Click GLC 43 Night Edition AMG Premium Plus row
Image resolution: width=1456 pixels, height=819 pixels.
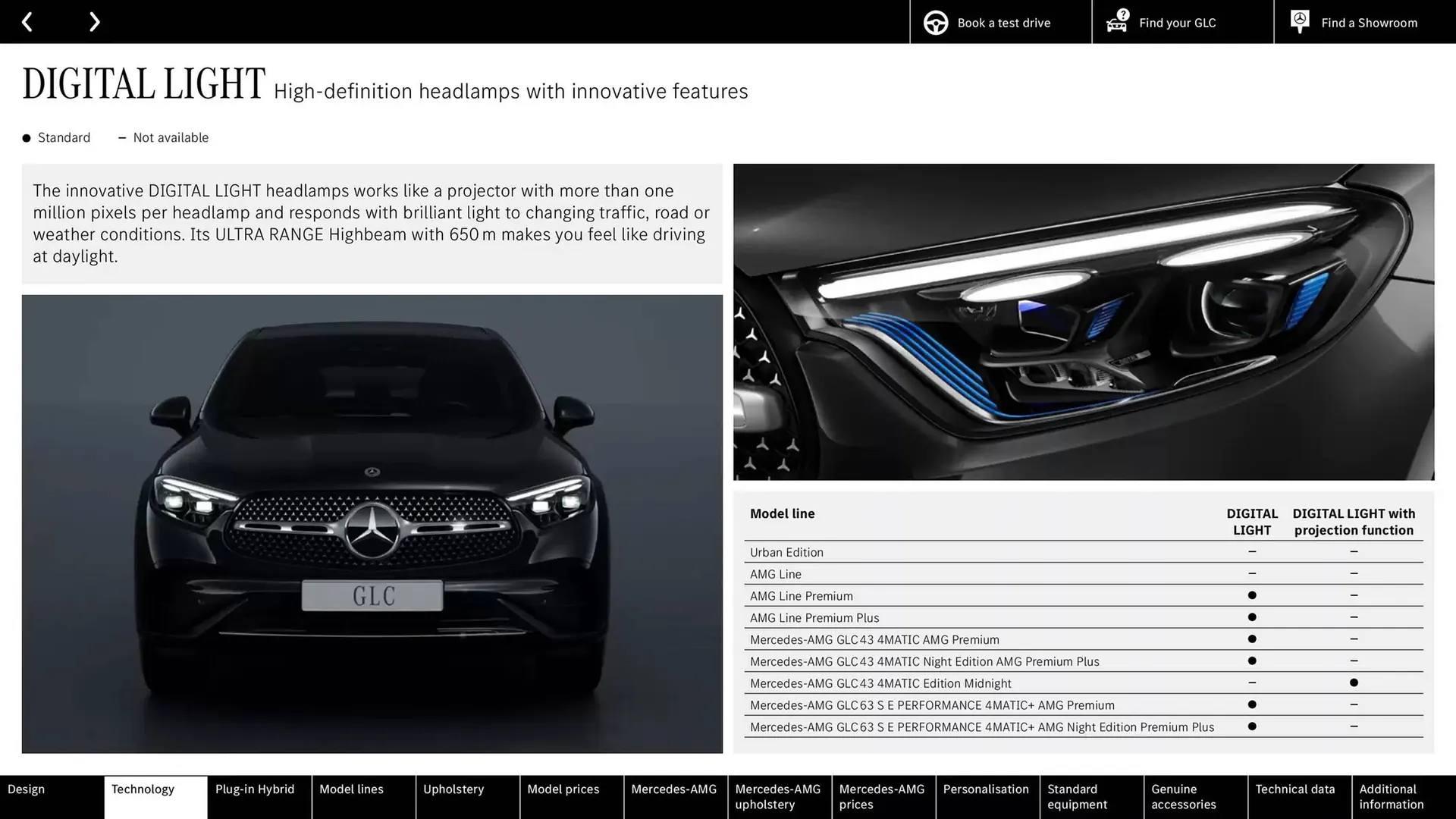(x=1083, y=661)
